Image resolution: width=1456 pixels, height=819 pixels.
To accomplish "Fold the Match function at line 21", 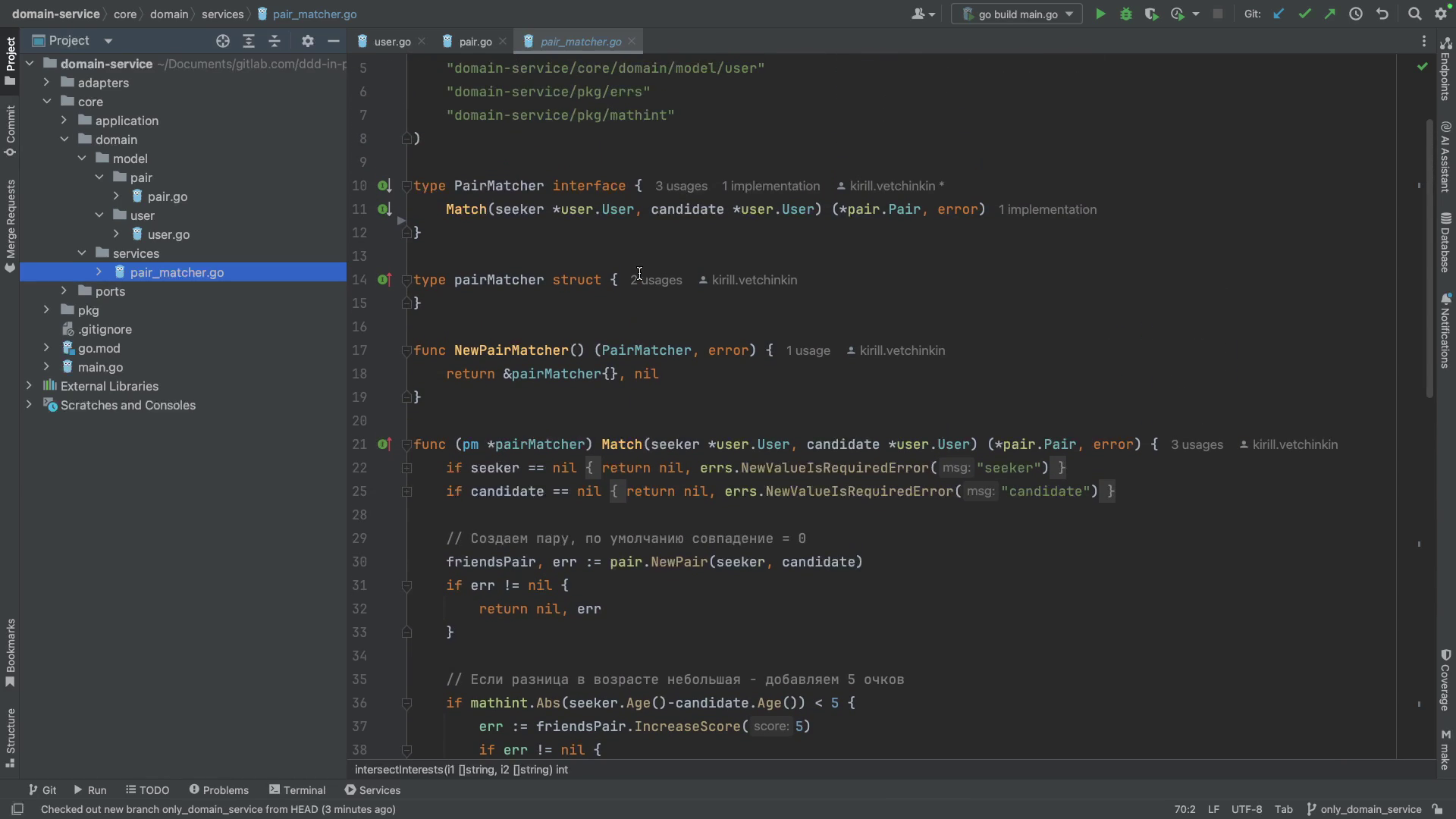I will click(x=406, y=444).
